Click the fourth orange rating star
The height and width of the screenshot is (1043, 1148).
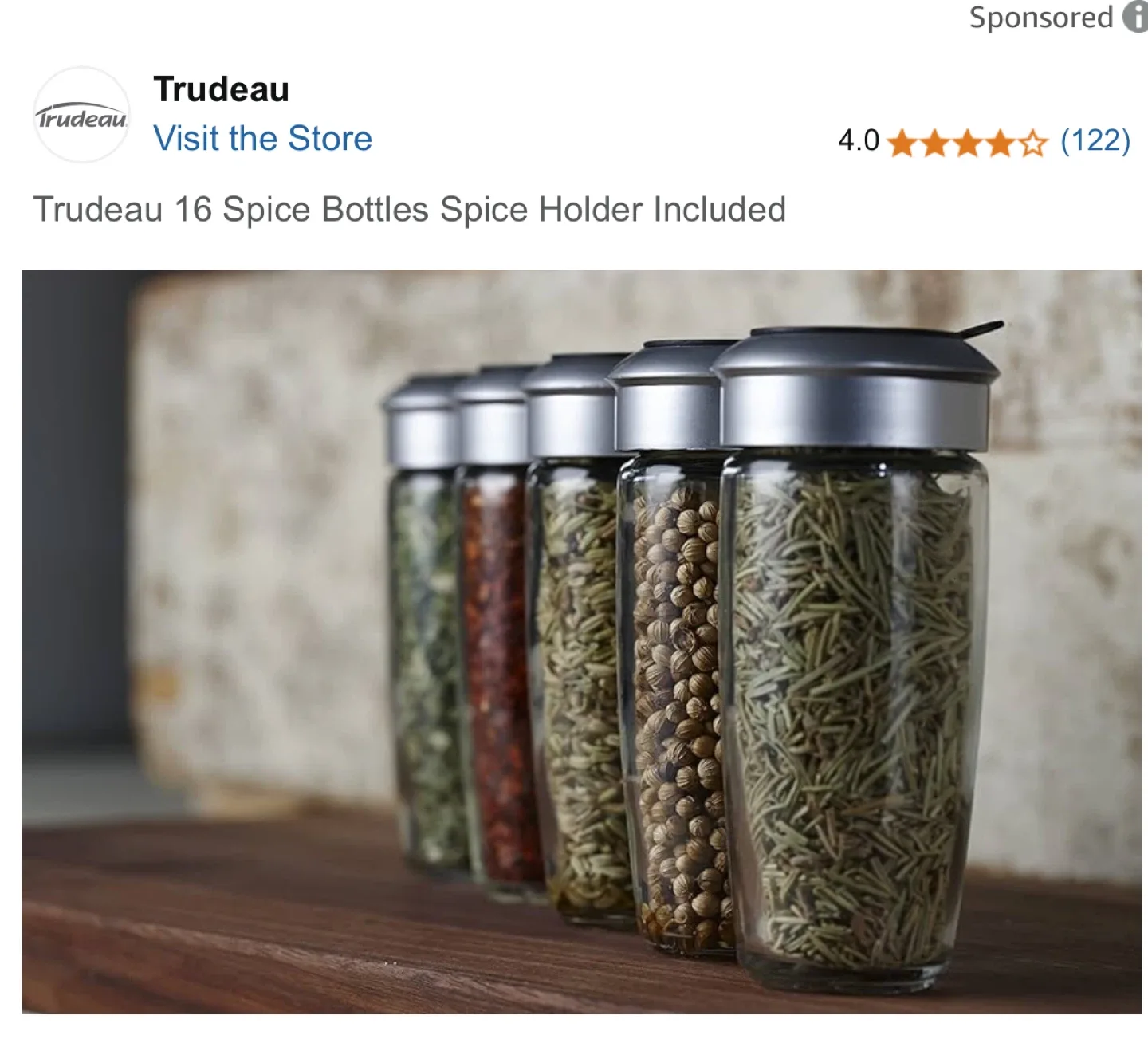(1000, 144)
